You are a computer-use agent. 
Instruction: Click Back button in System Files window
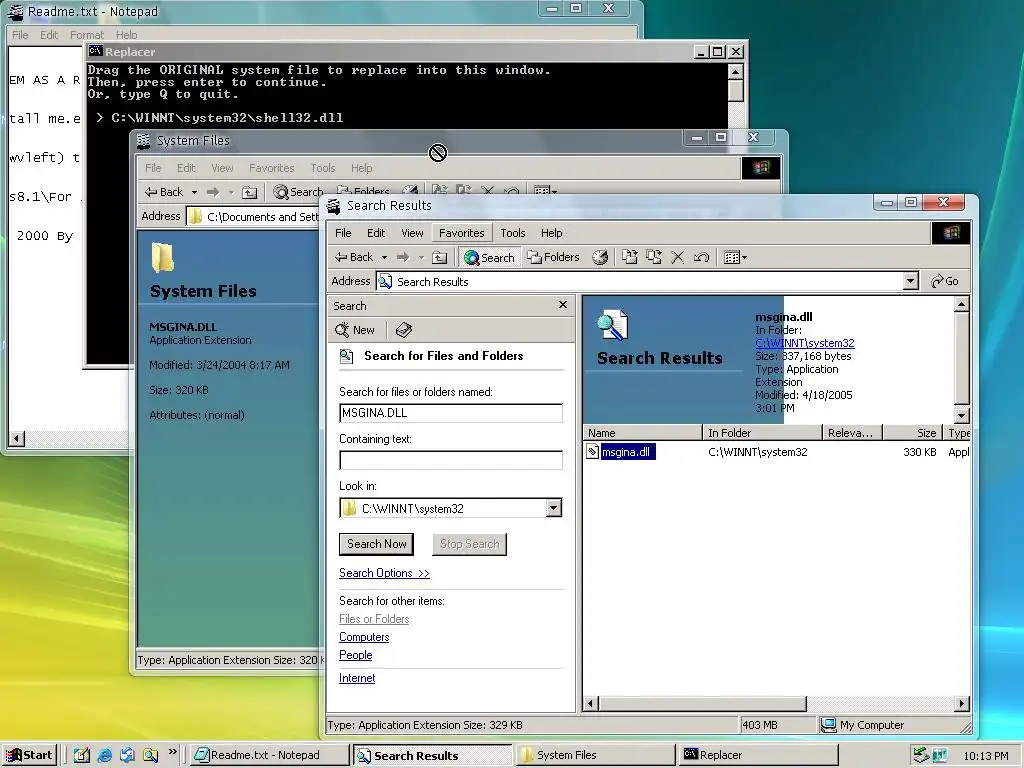(163, 192)
